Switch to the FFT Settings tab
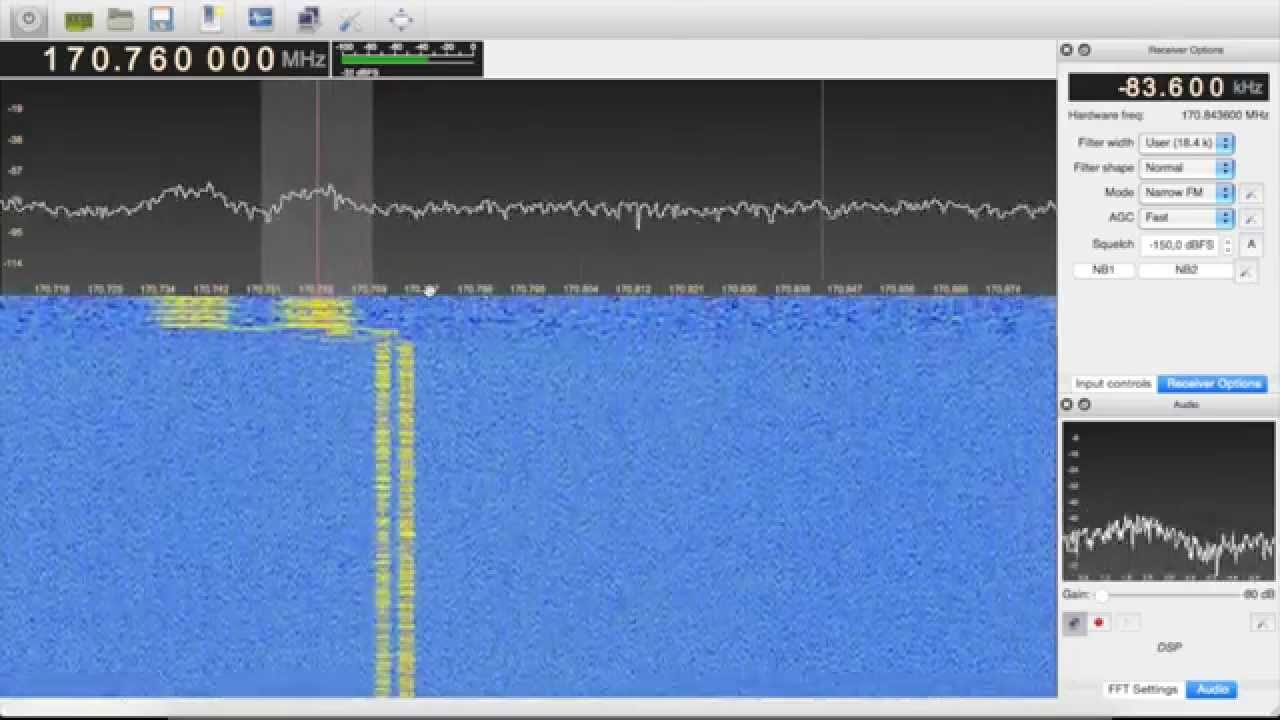The width and height of the screenshot is (1280, 720). click(x=1142, y=689)
